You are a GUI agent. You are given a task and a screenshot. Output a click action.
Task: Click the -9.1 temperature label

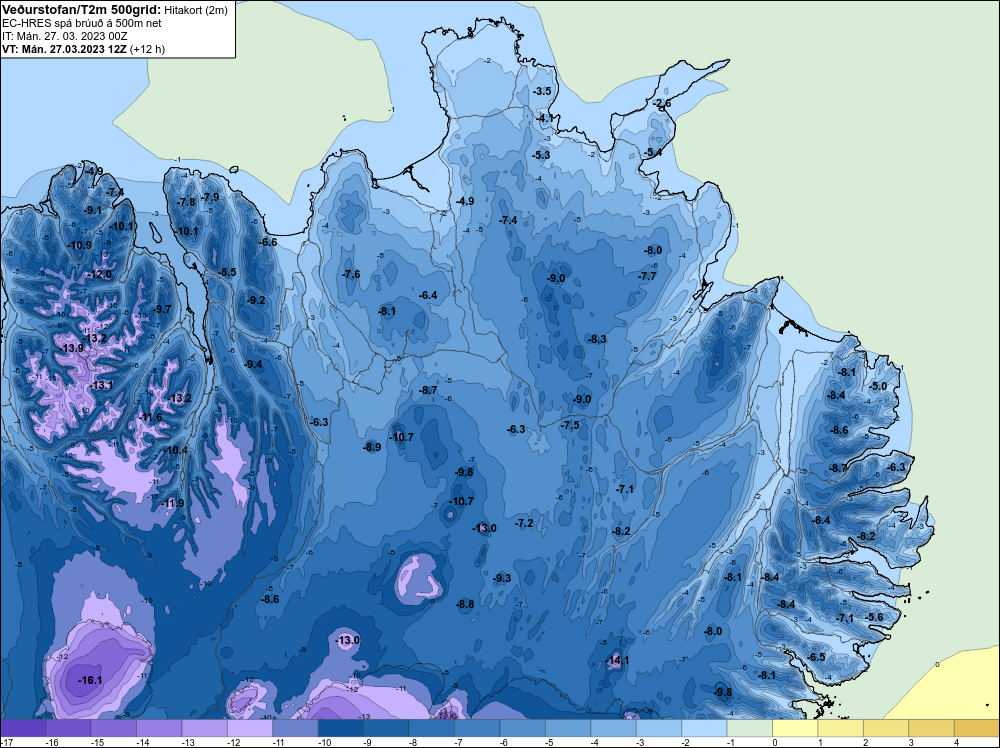pos(92,210)
